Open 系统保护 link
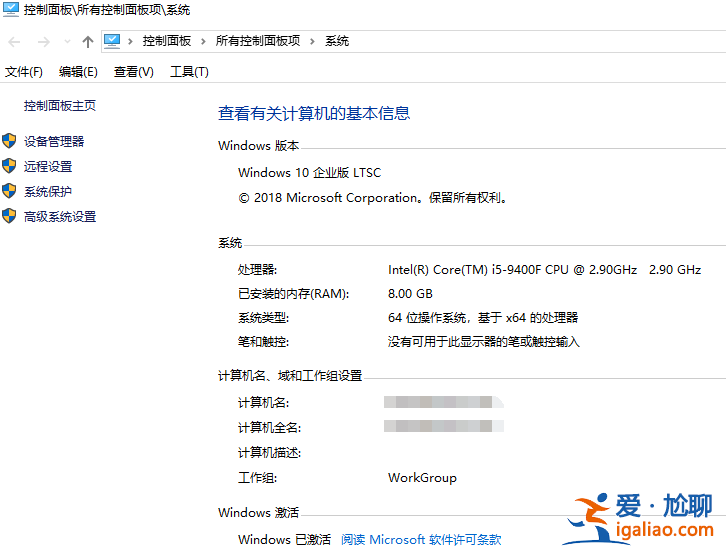The image size is (726, 557). [48, 192]
